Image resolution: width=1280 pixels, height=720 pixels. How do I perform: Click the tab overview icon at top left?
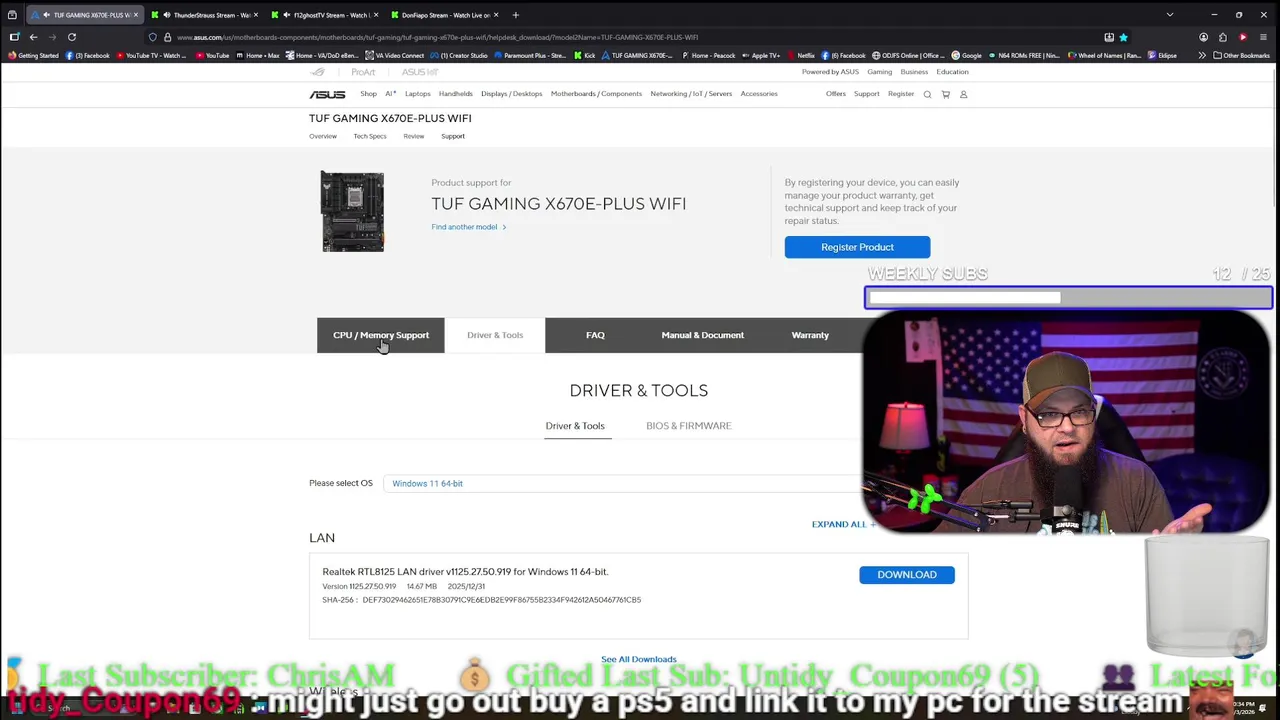pos(12,15)
